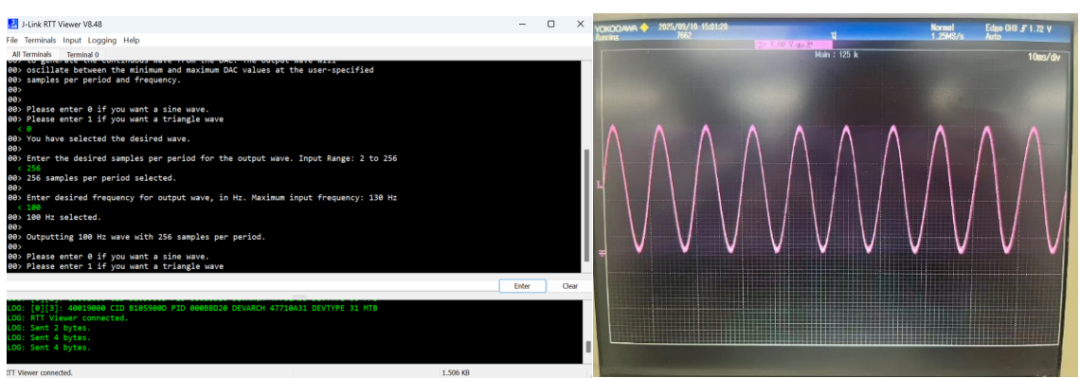Close the J-Link RTT Viewer window
1080x378 pixels.
click(580, 23)
